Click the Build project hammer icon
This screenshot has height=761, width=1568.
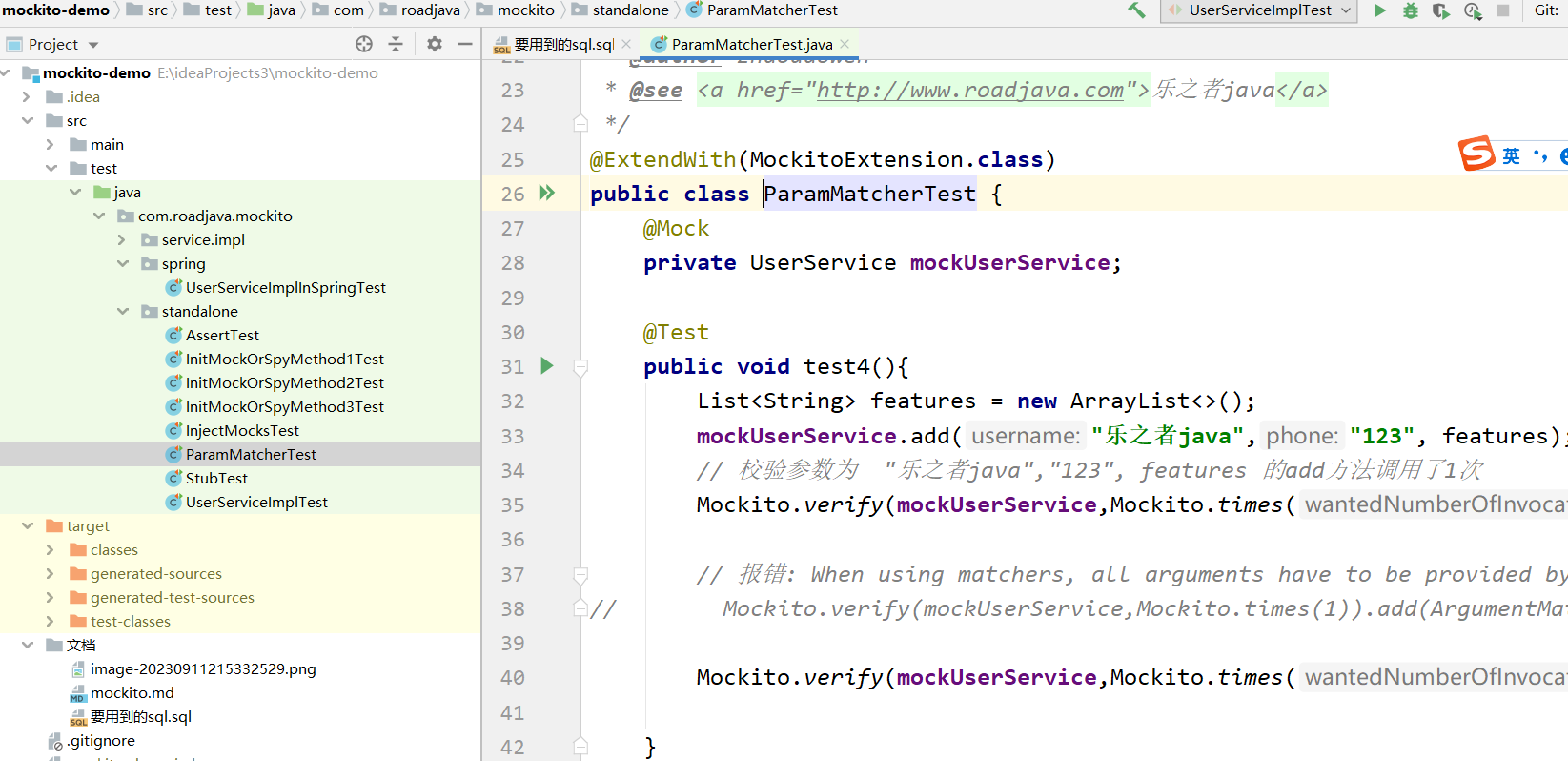1136,10
